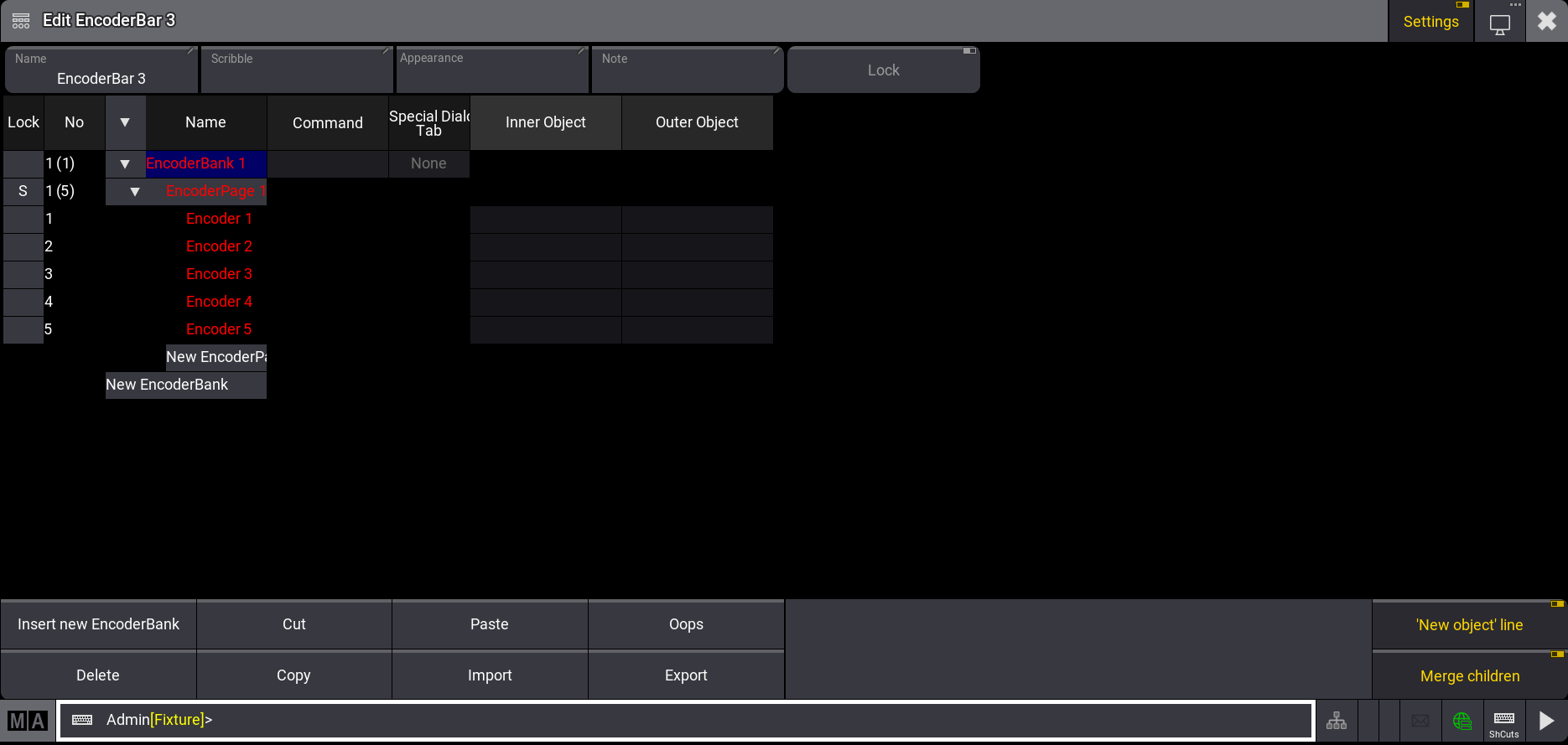Toggle the 'New object' line option
Screen dimensions: 1568x745
1469,625
